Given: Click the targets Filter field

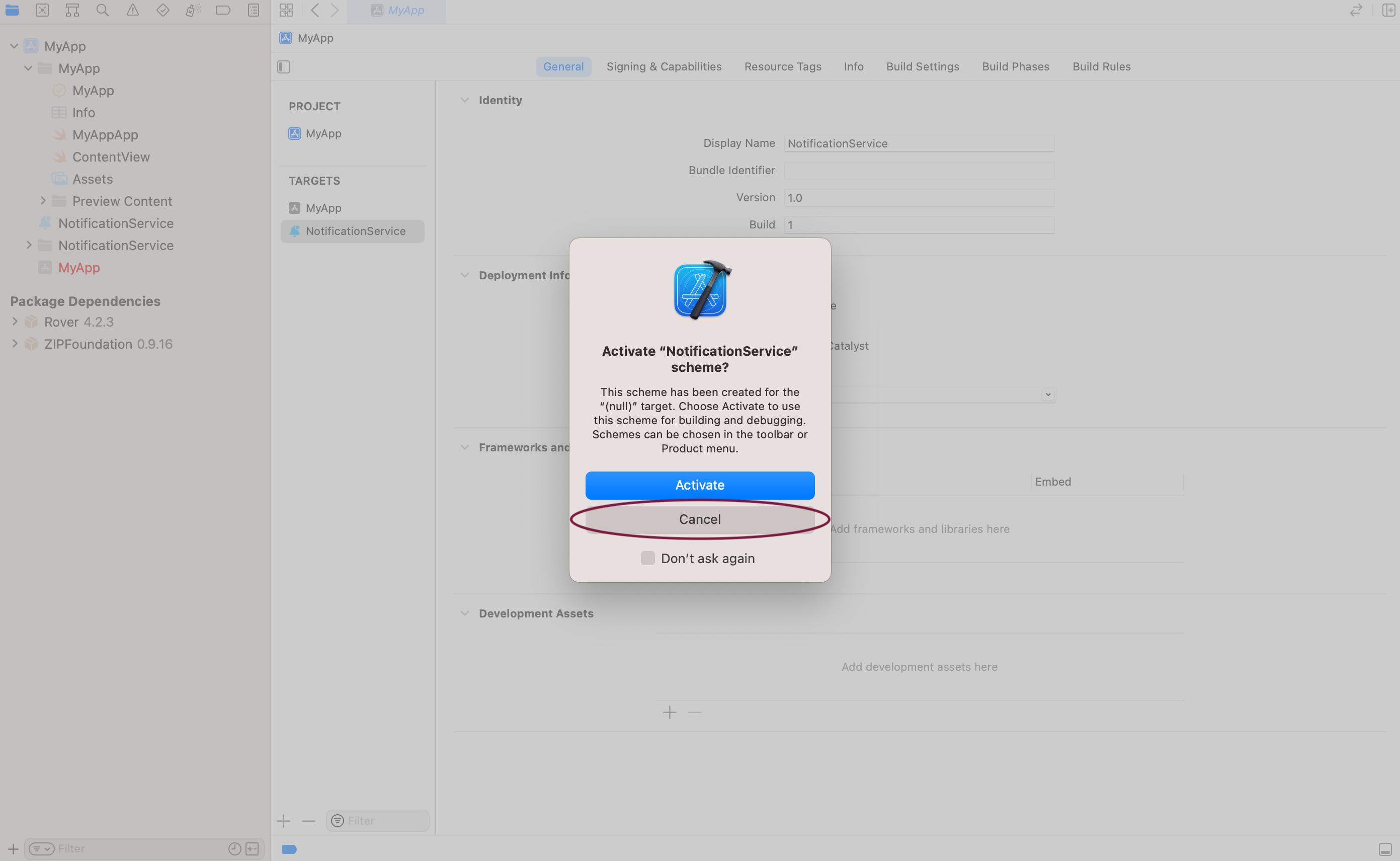Looking at the screenshot, I should click(x=377, y=821).
